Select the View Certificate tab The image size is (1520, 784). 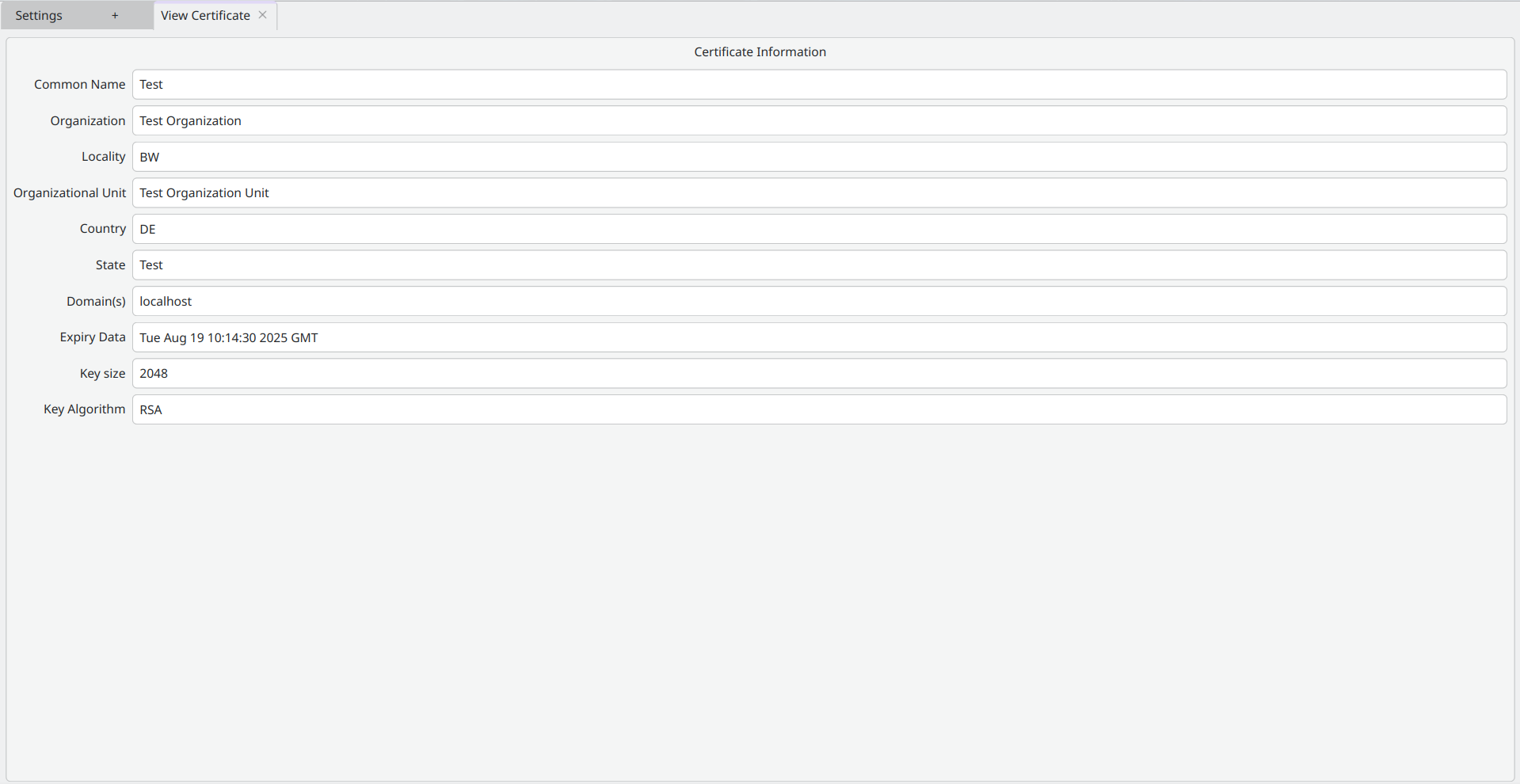205,16
